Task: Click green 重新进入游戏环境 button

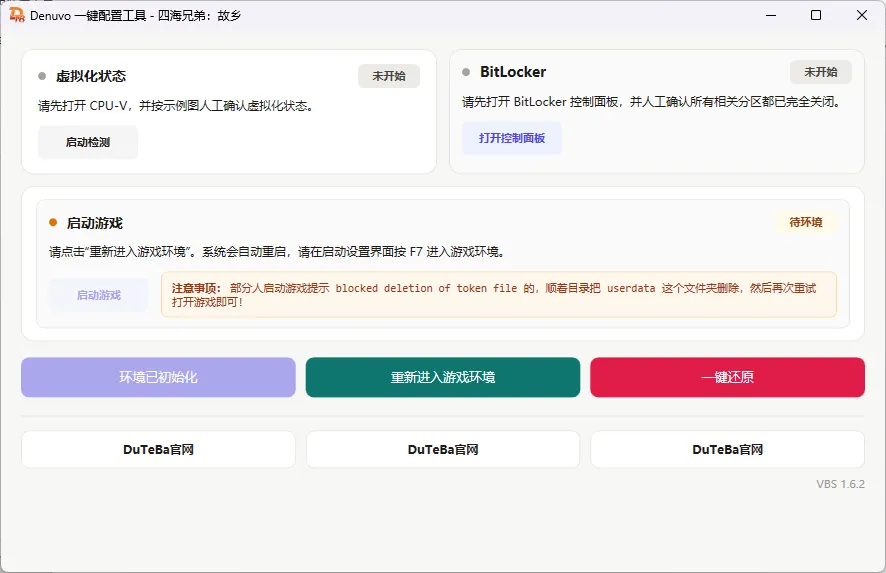Action: point(443,377)
